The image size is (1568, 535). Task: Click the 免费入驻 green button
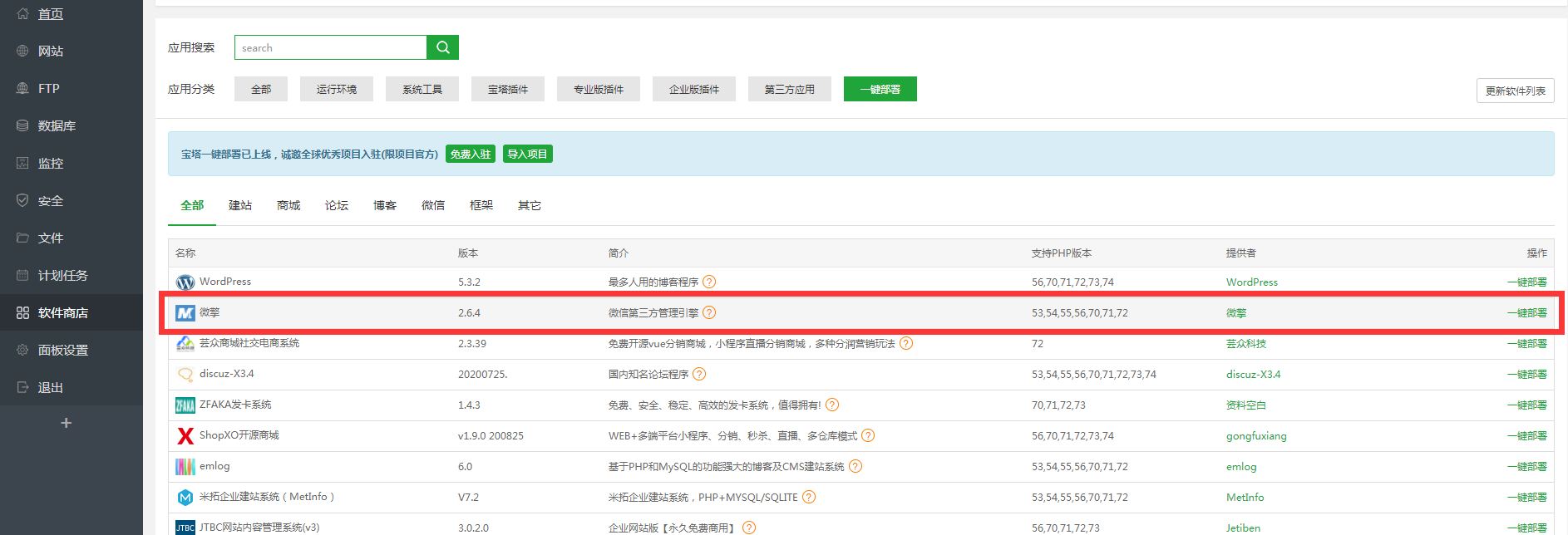471,154
